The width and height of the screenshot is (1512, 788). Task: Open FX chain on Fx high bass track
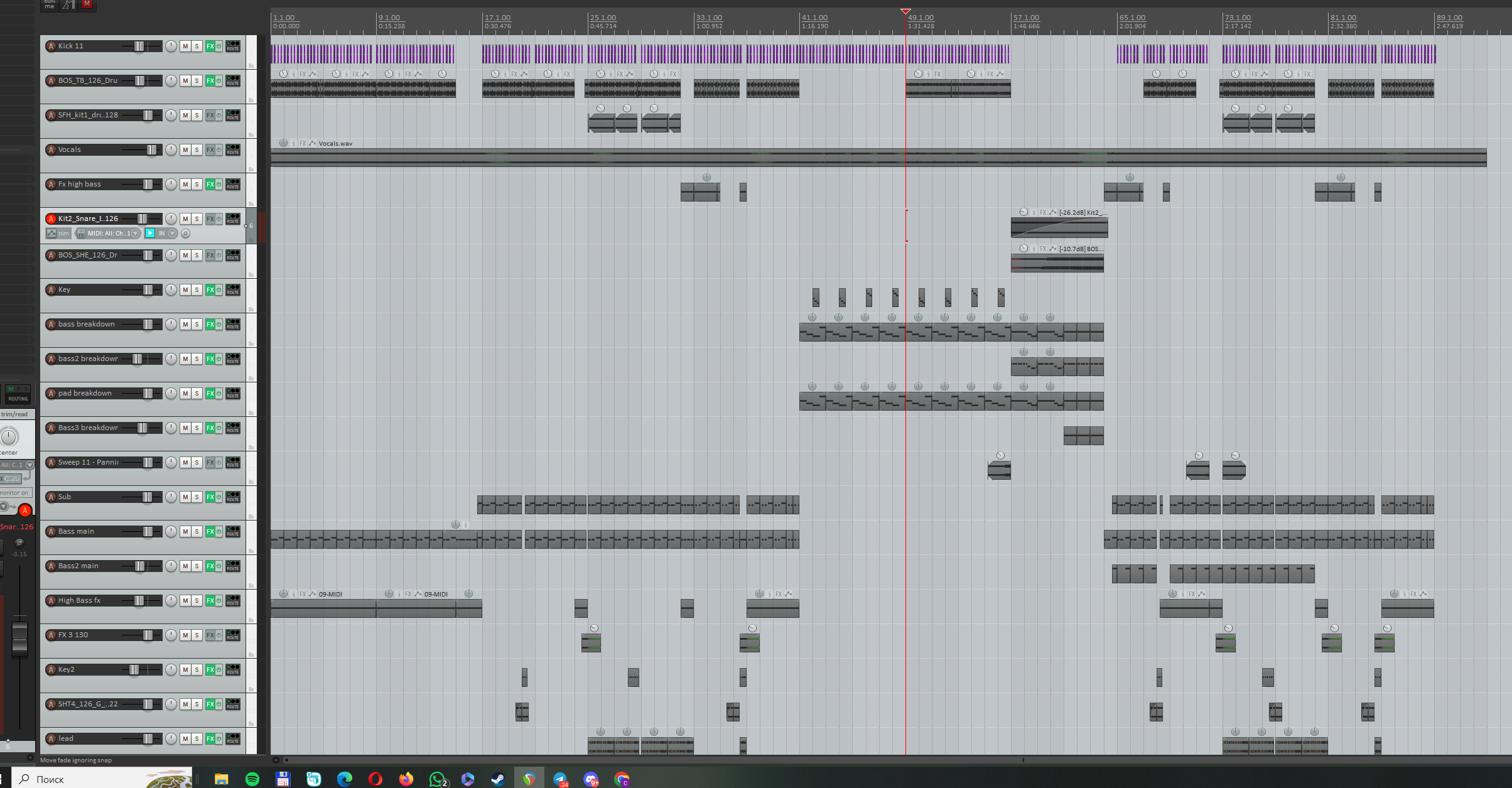click(210, 184)
